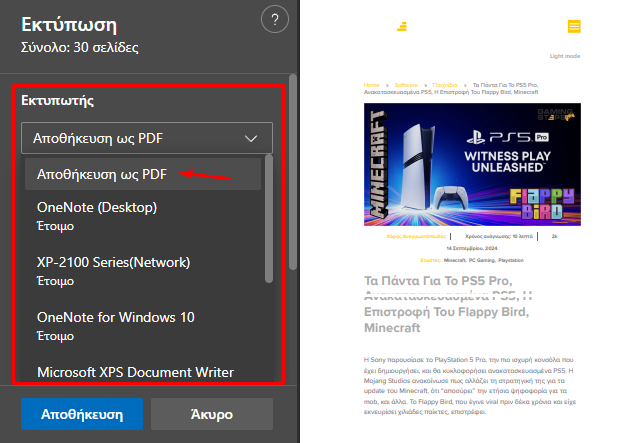Click the printer list scrollbar
This screenshot has width=642, height=443.
(x=269, y=219)
